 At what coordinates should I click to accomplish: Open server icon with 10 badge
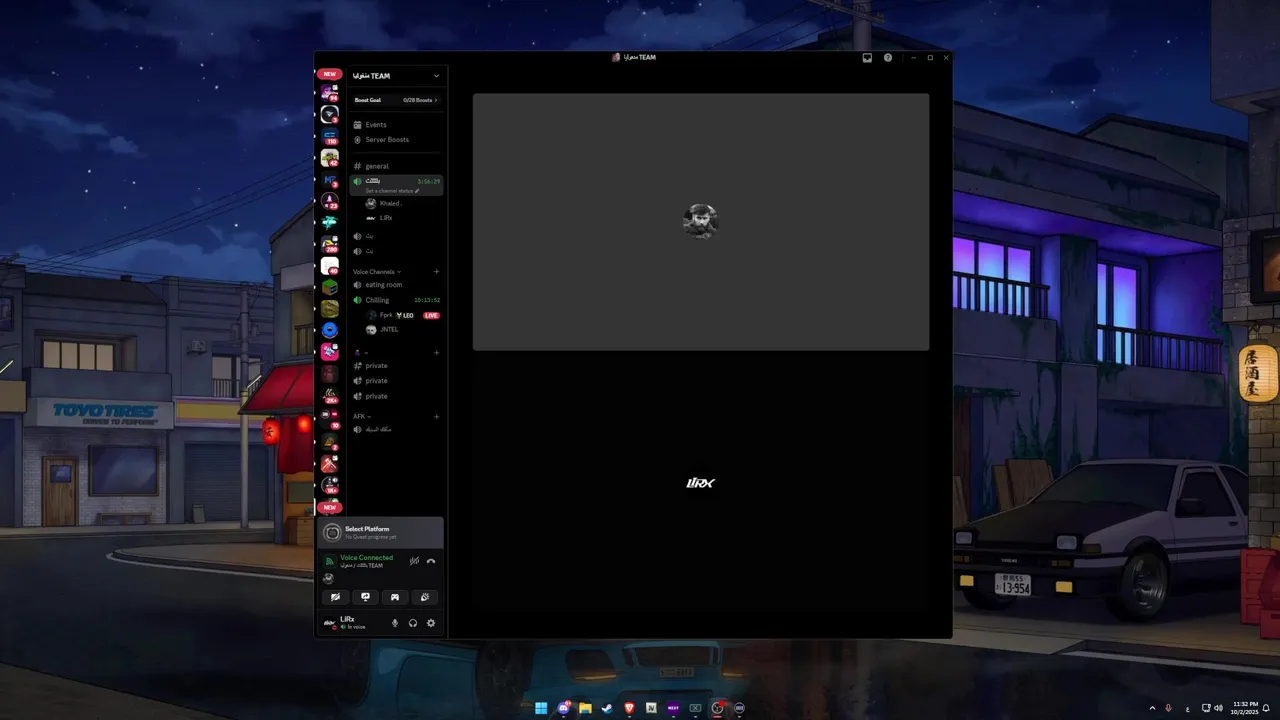(x=329, y=421)
